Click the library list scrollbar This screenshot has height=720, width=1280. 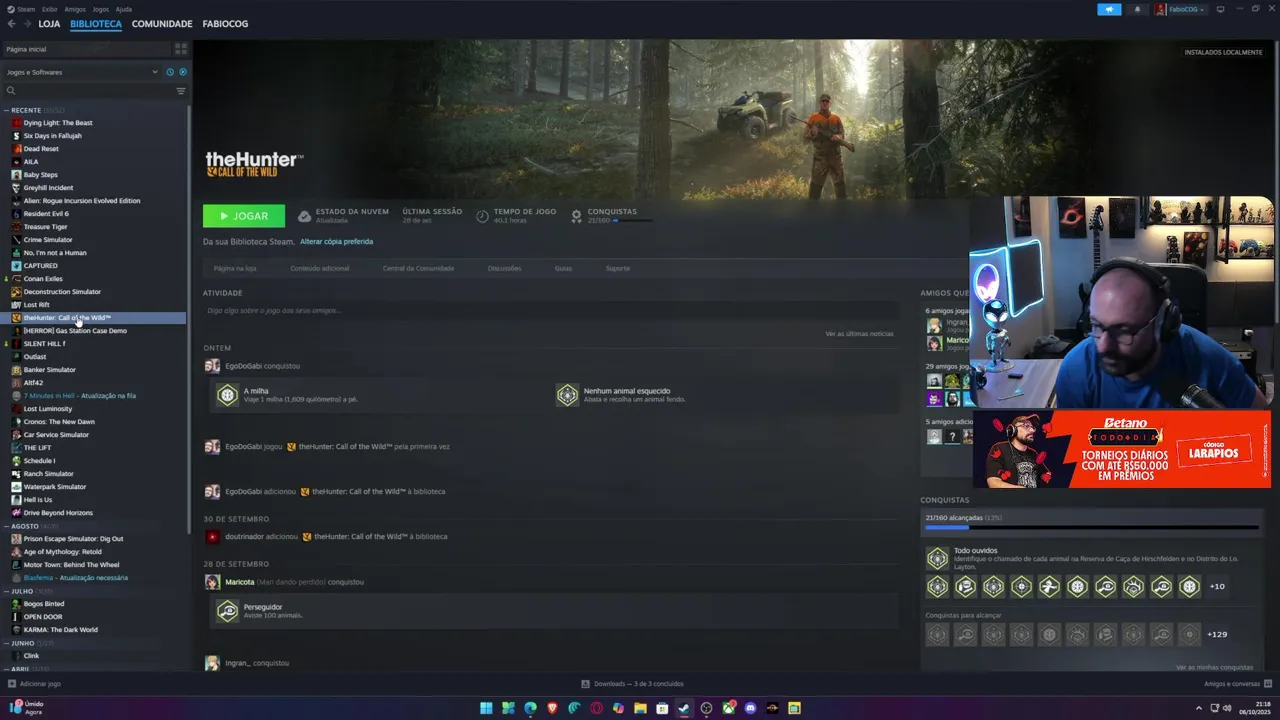pyautogui.click(x=189, y=318)
